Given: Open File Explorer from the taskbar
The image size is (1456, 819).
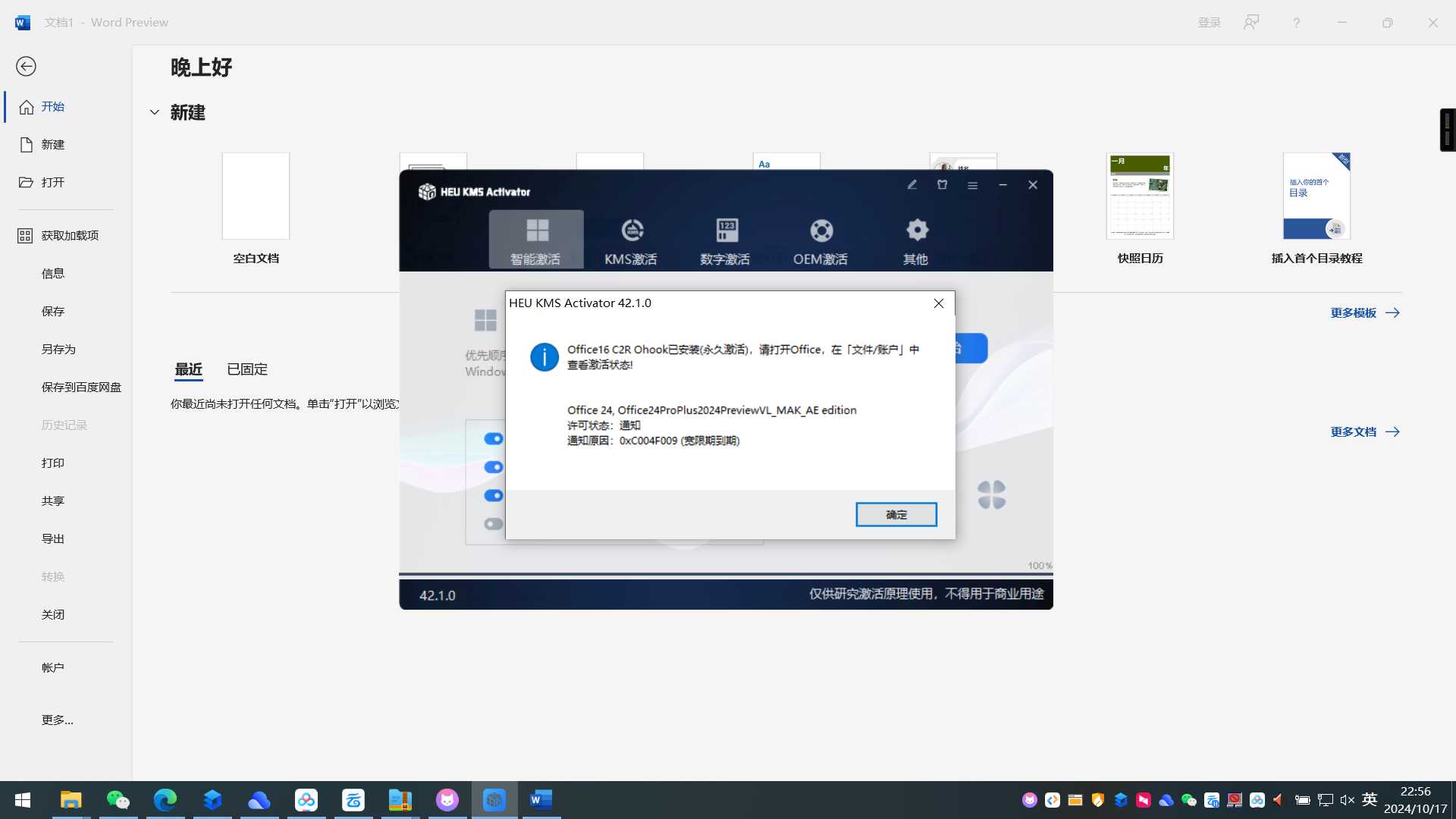Looking at the screenshot, I should (x=71, y=800).
